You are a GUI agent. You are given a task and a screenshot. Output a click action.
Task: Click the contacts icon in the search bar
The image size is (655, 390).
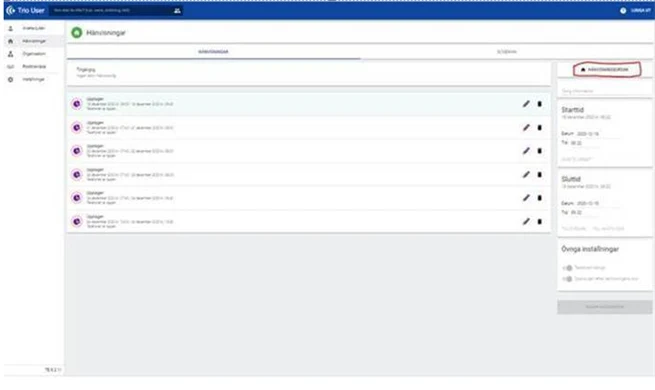[177, 11]
